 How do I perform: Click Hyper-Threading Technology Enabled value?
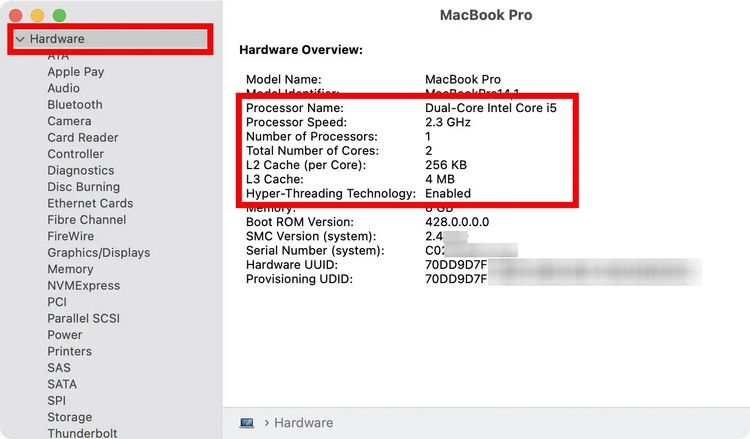coord(448,193)
